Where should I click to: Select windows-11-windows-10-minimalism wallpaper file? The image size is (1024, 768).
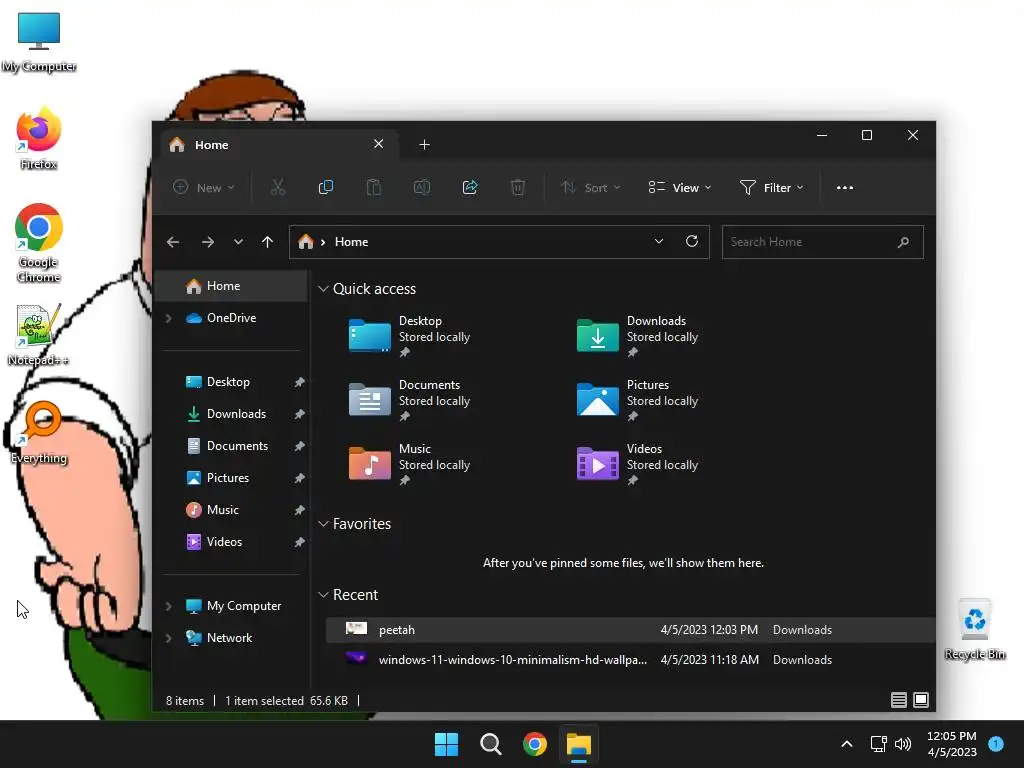pos(630,660)
